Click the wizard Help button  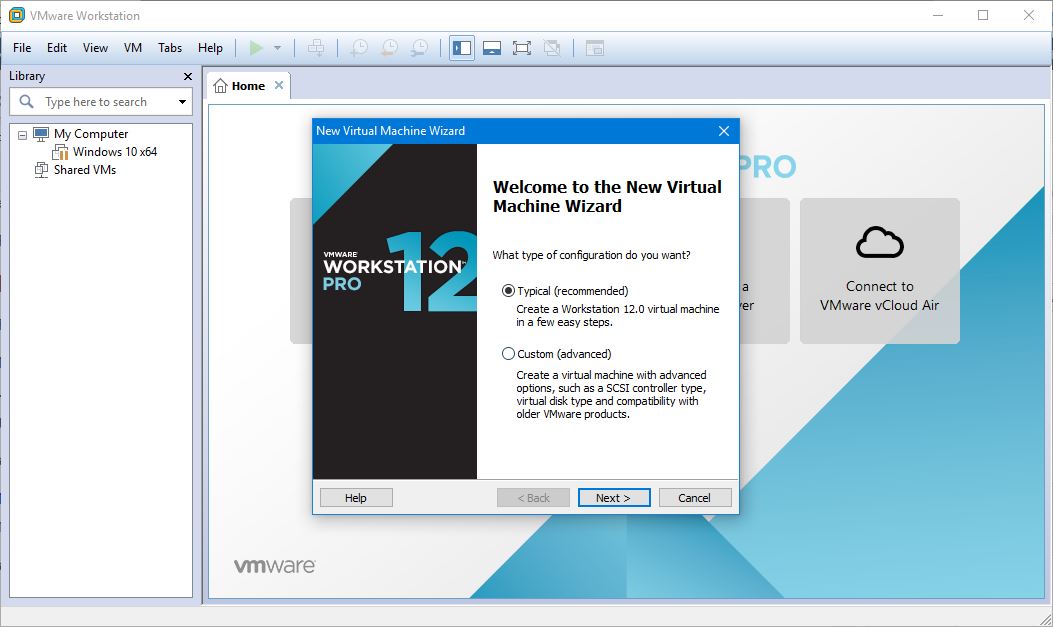pos(356,498)
